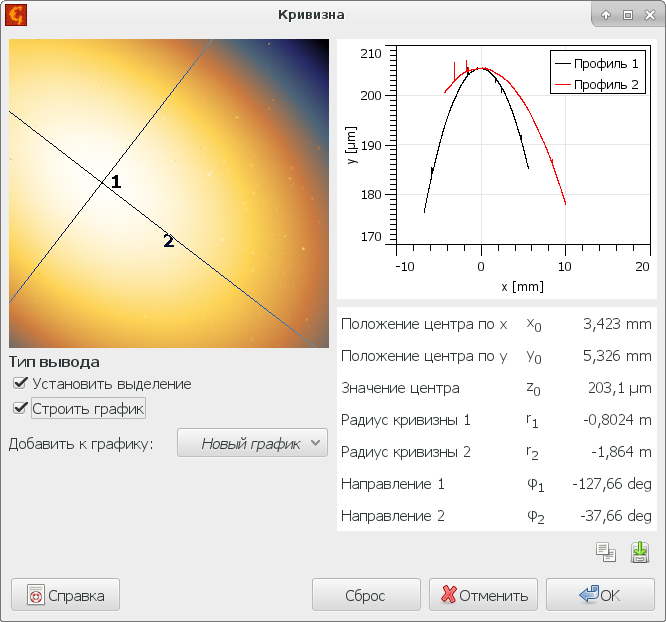This screenshot has height=622, width=666.
Task: Select the value '3,423 mm'
Action: [617, 324]
